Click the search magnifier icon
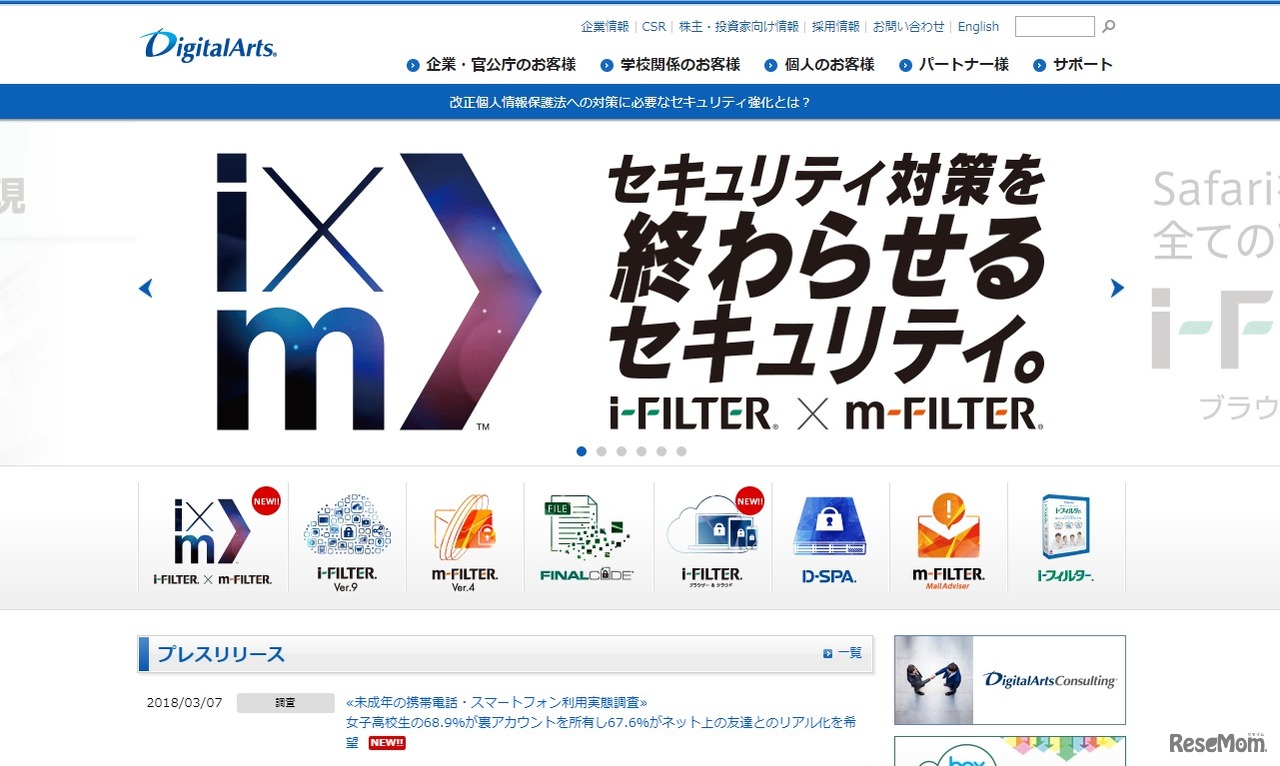The height and width of the screenshot is (766, 1280). (x=1108, y=27)
